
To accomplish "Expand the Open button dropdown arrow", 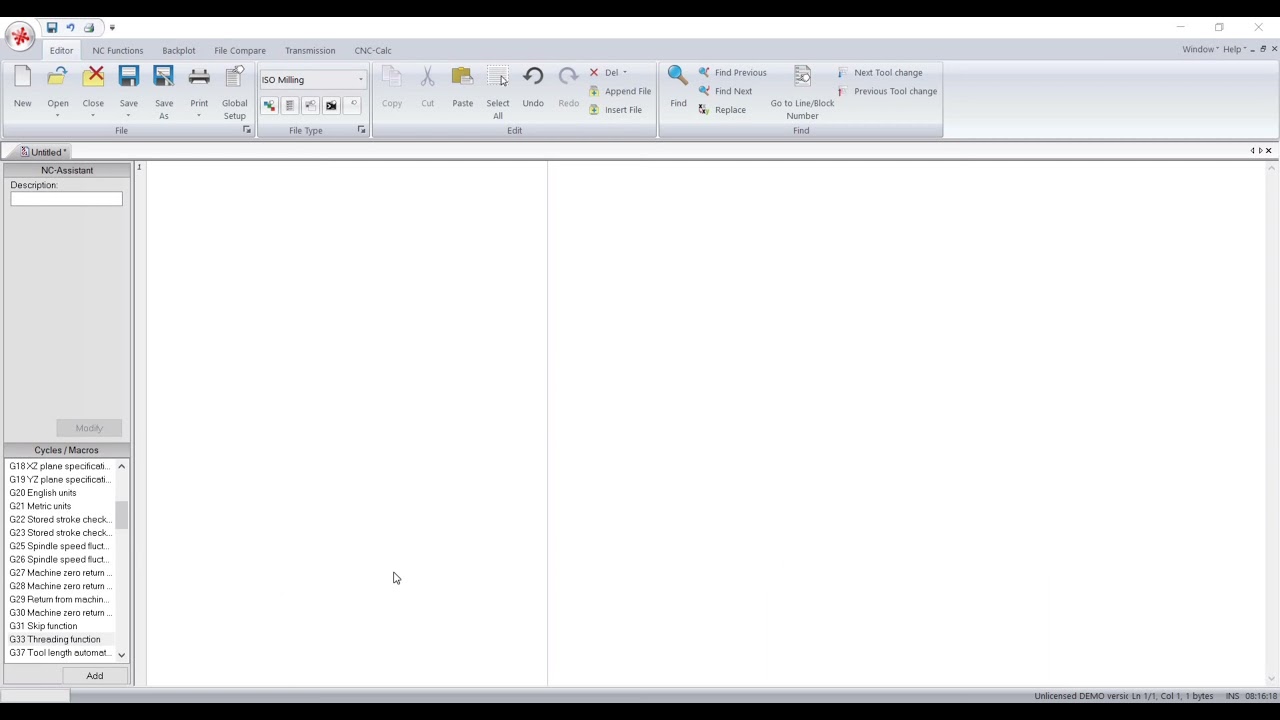I will click(x=58, y=116).
